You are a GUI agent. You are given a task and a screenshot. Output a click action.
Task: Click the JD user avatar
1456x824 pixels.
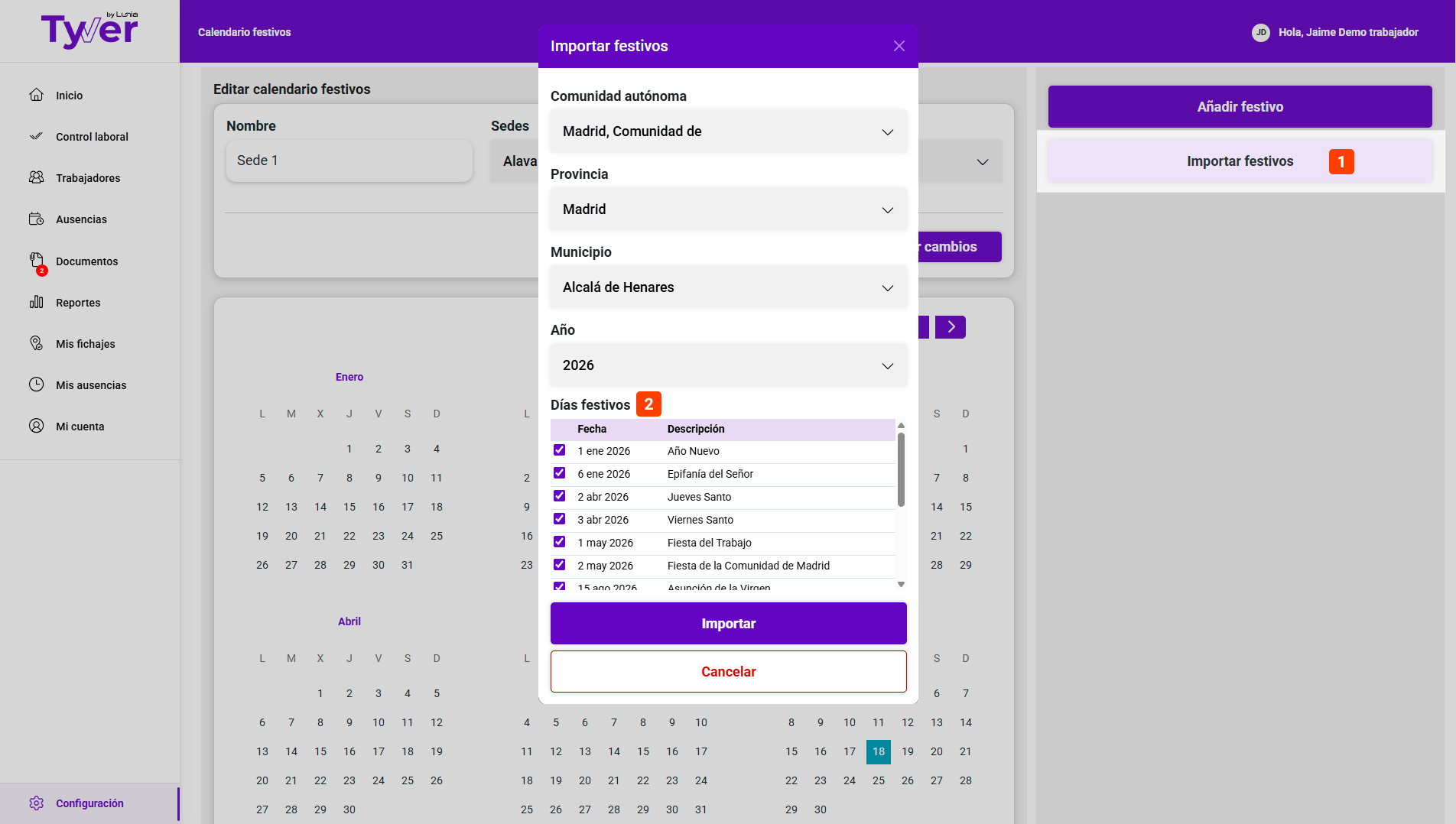[1261, 32]
